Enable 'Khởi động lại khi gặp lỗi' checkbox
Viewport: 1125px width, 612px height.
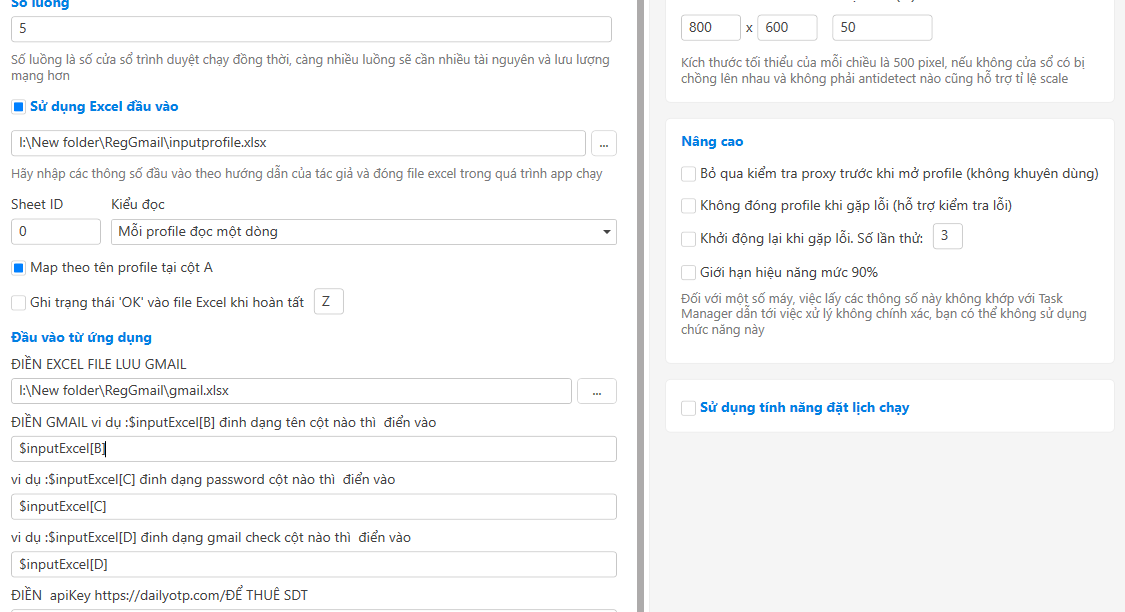688,239
